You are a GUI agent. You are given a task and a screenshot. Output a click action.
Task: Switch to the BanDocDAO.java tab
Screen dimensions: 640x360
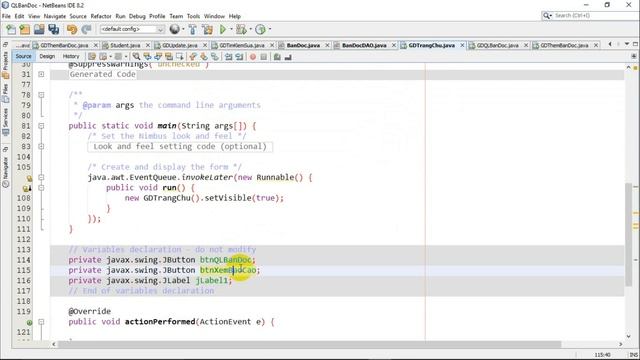coord(364,45)
